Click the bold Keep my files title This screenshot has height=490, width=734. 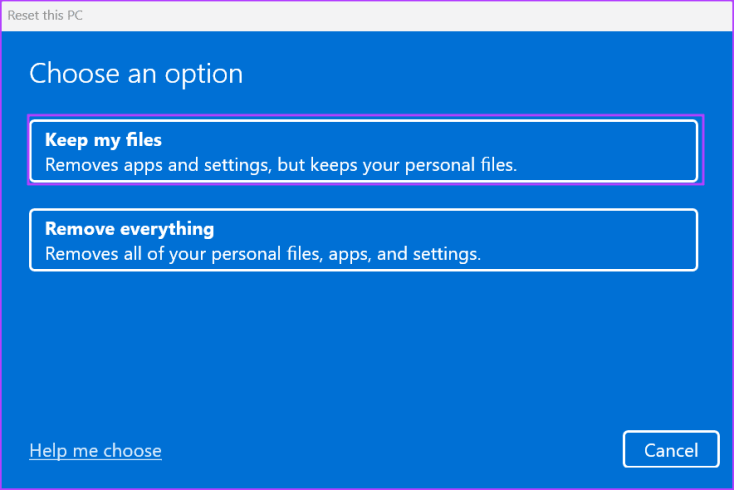103,139
